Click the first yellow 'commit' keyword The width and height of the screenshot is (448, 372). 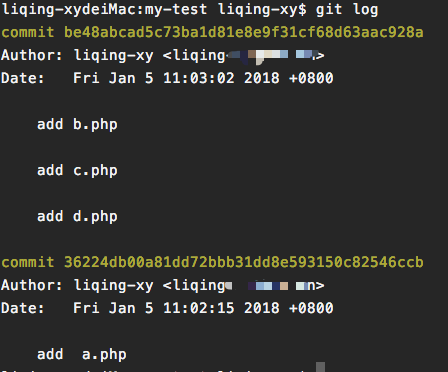pos(28,32)
